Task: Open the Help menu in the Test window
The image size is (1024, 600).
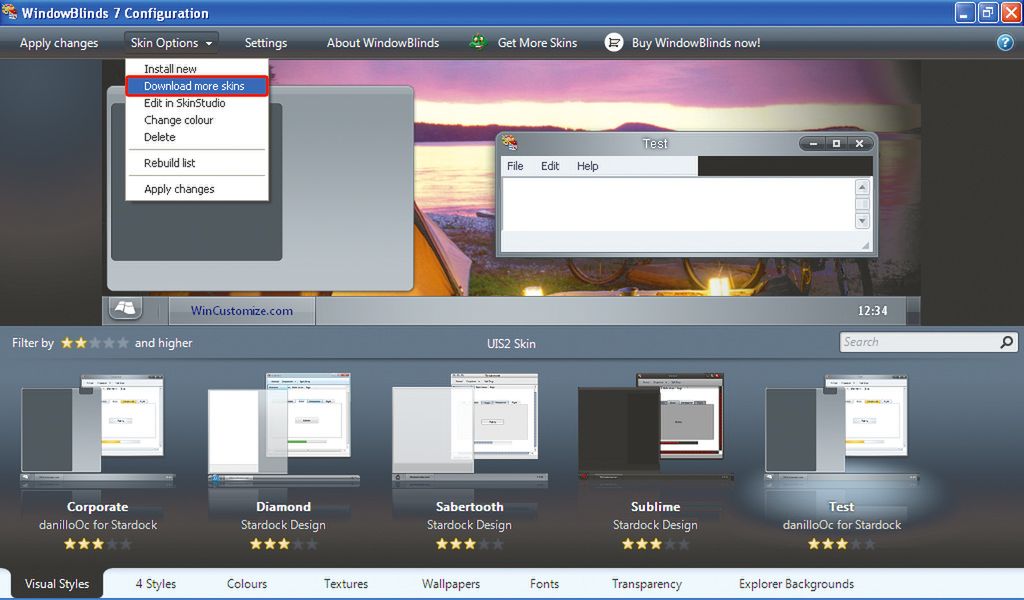Action: [x=587, y=166]
